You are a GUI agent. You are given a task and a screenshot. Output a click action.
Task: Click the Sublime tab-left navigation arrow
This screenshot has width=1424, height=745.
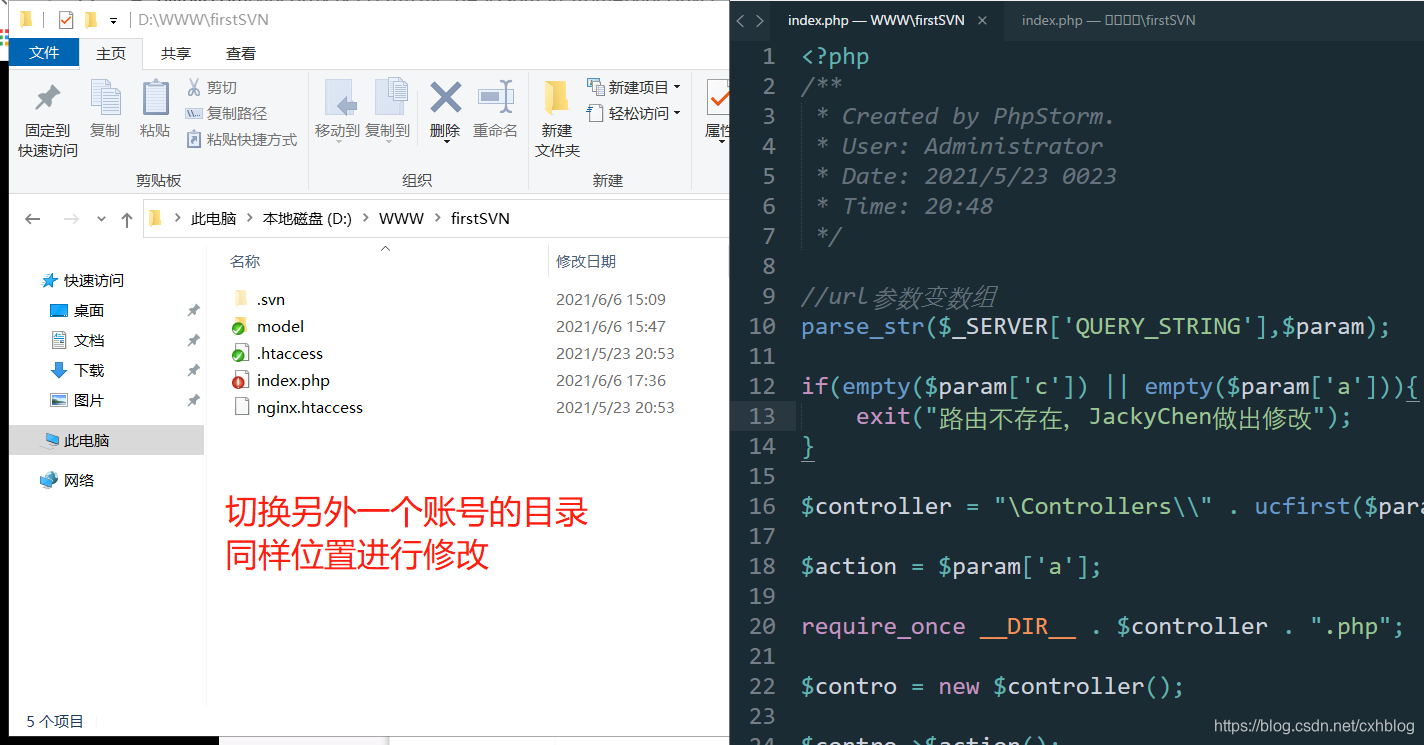[x=741, y=20]
